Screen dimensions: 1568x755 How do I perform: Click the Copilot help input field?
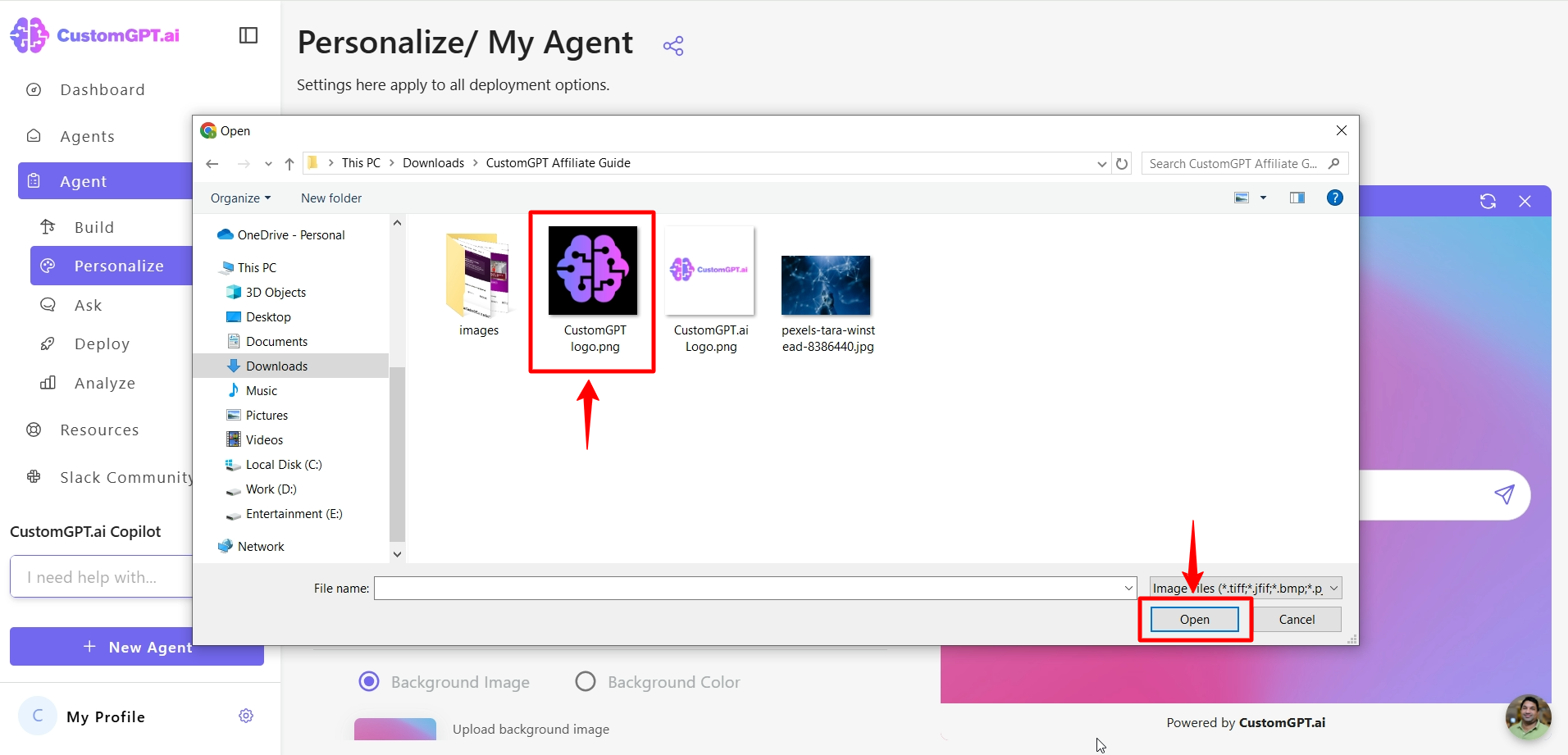102,577
